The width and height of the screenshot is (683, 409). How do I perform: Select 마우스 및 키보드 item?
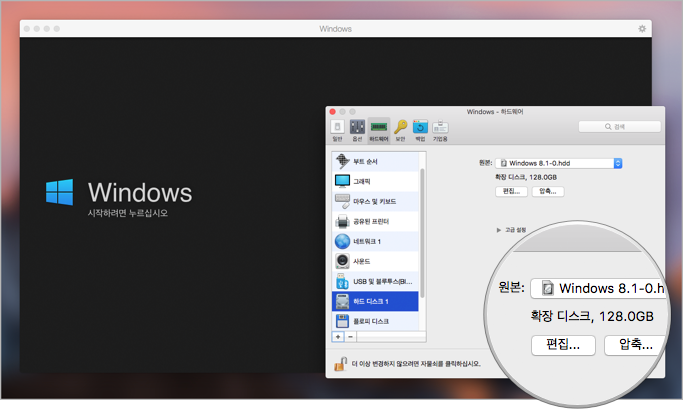coord(375,201)
